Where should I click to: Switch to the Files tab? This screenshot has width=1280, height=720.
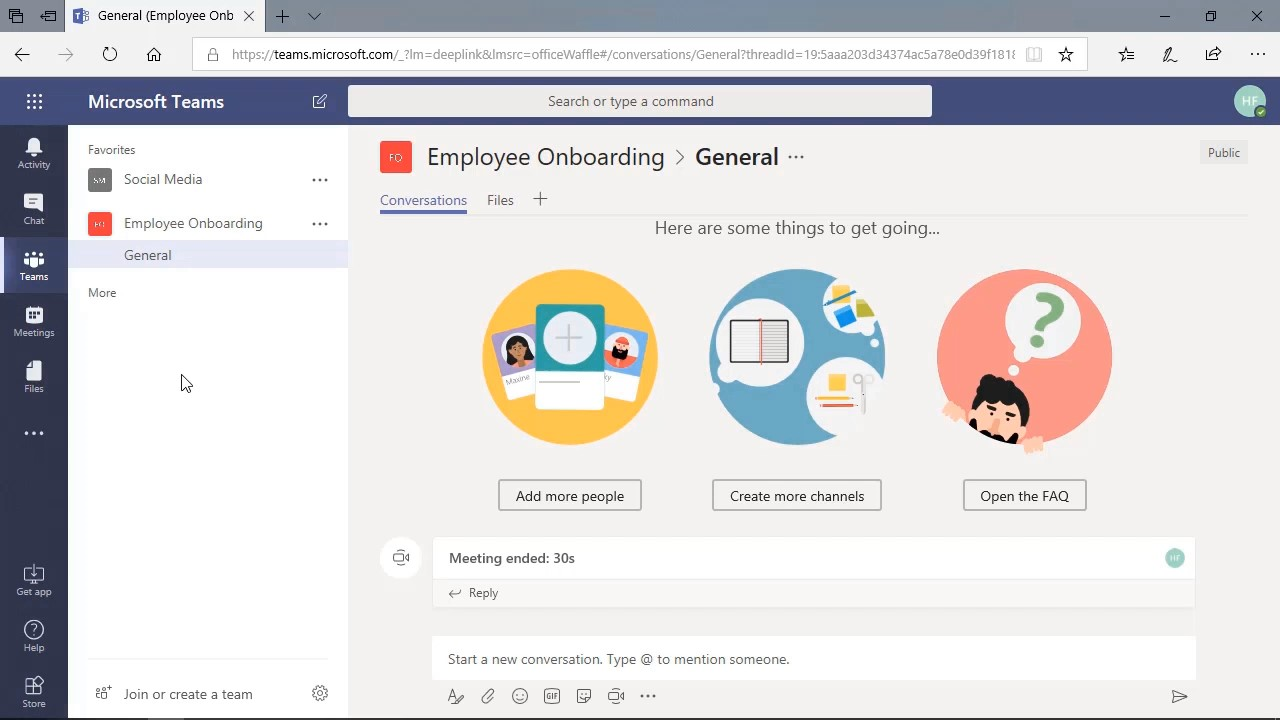point(500,200)
